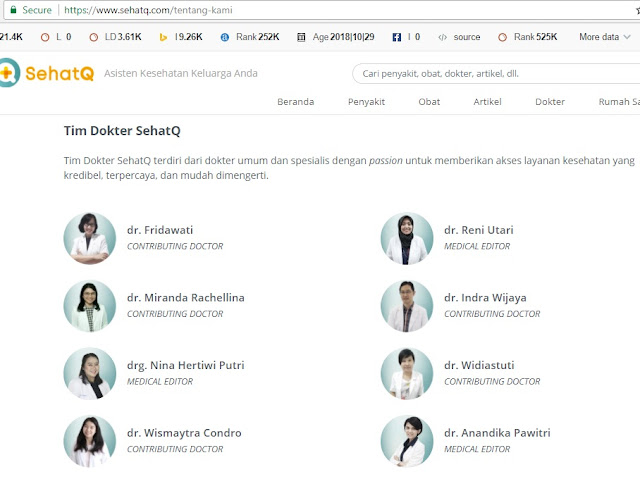Click the italic word passion in description
The height and width of the screenshot is (479, 640).
click(386, 161)
